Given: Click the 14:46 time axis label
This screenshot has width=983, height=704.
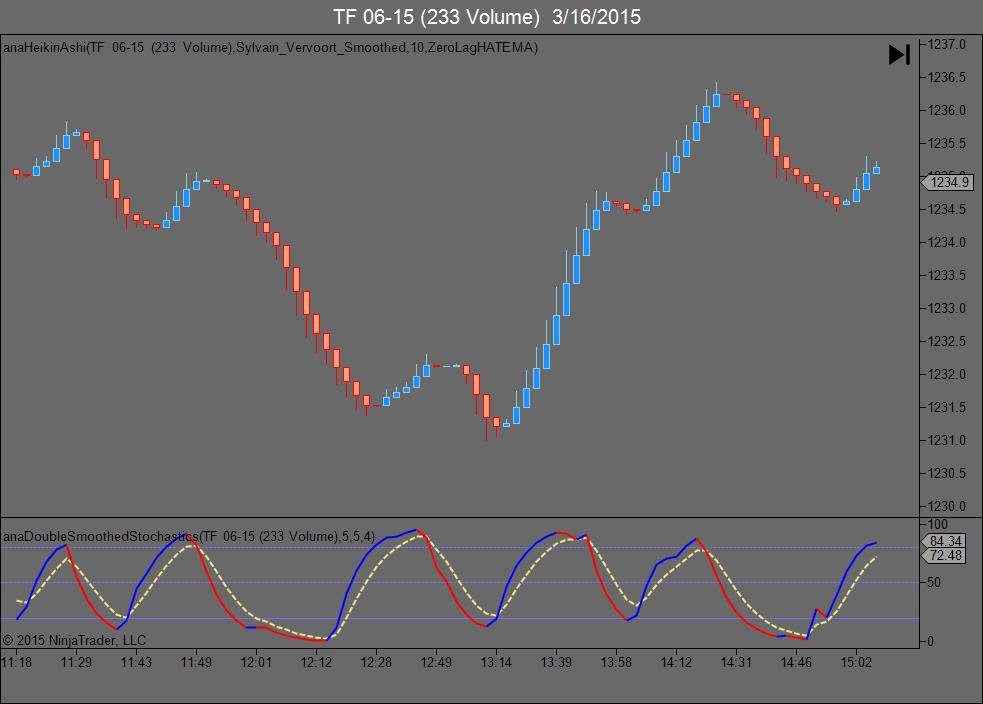Looking at the screenshot, I should pos(796,663).
